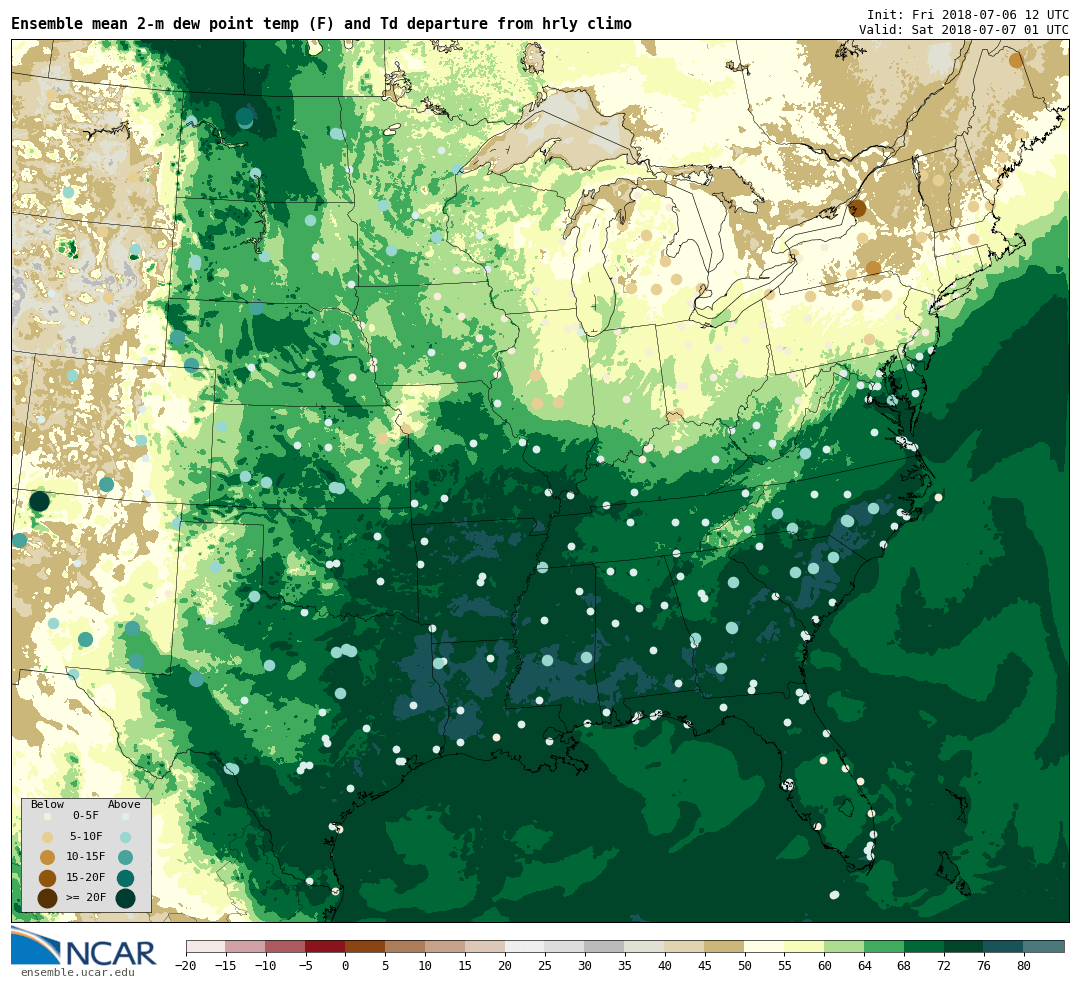Click the -15 to -10 colorbar swatch
Screen dimensions: 1080x985
[x=246, y=946]
